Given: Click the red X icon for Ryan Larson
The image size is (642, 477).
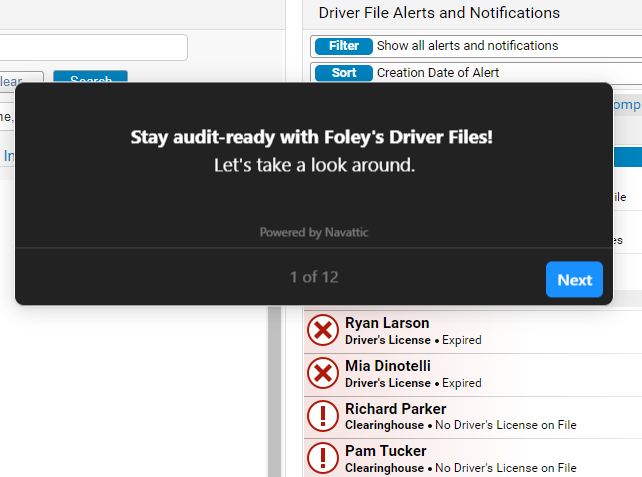Looking at the screenshot, I should (323, 330).
